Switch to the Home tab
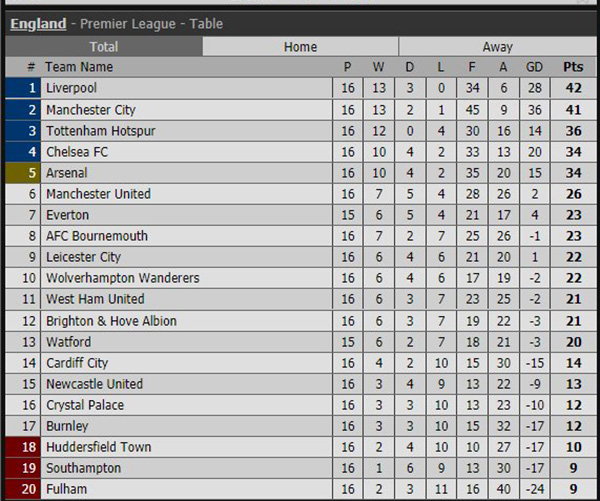The image size is (600, 501). (x=300, y=47)
